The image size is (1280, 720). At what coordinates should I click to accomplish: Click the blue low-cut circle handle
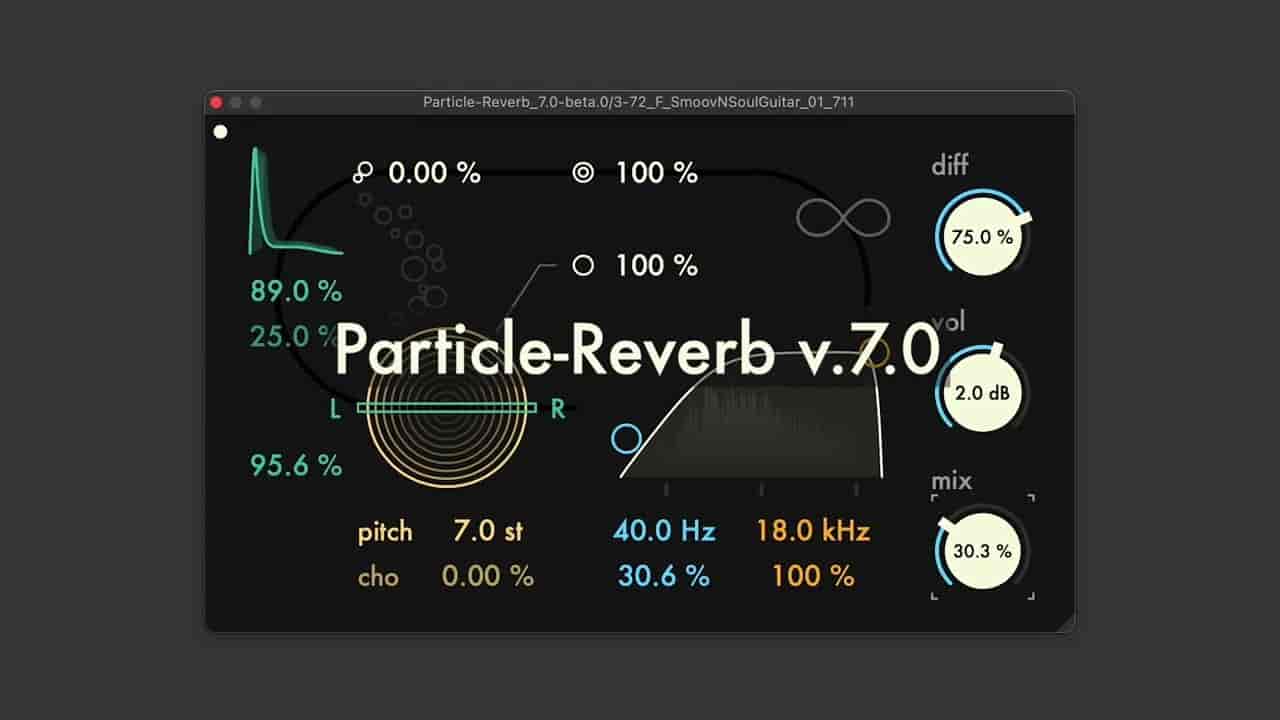tap(626, 438)
